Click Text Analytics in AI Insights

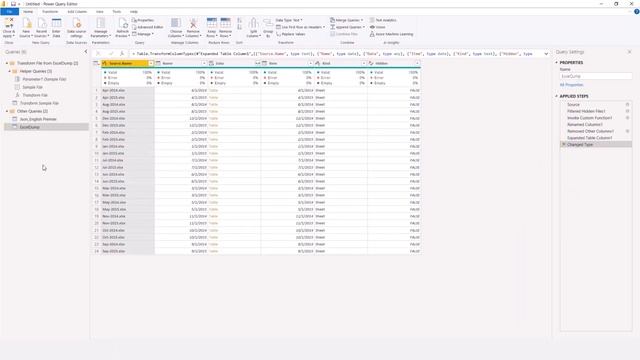point(383,20)
